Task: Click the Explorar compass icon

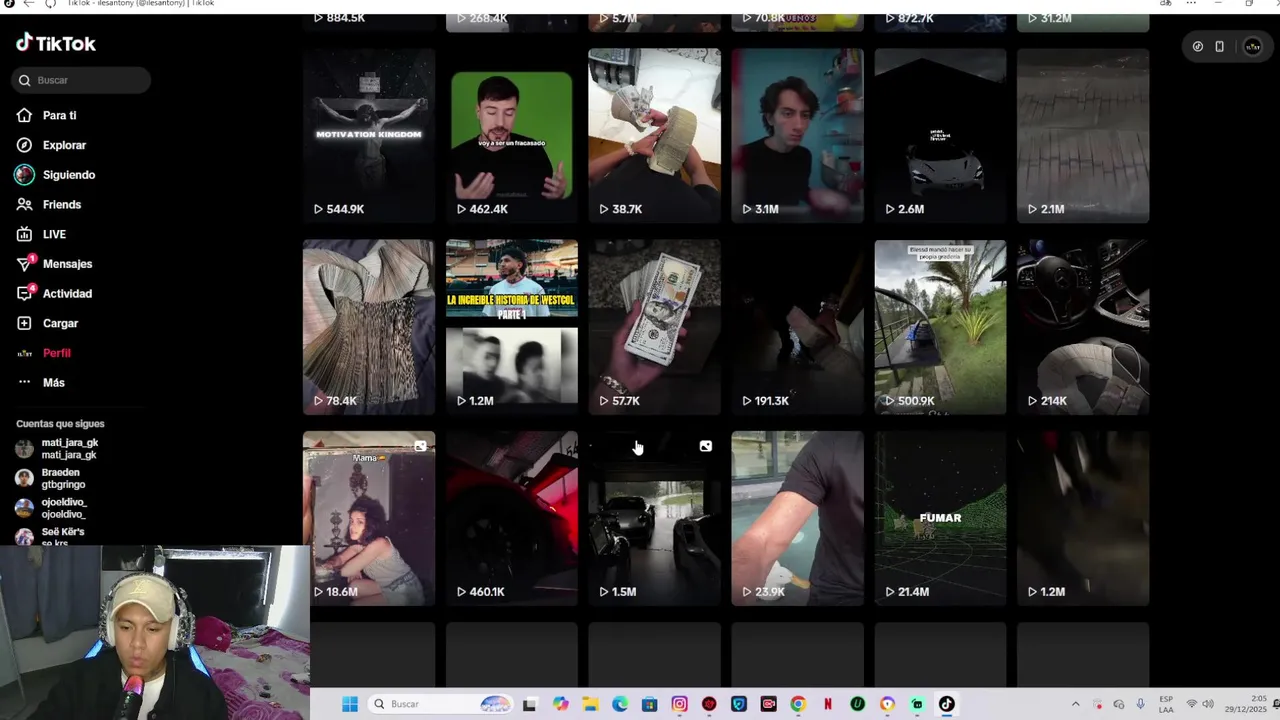Action: pos(24,145)
